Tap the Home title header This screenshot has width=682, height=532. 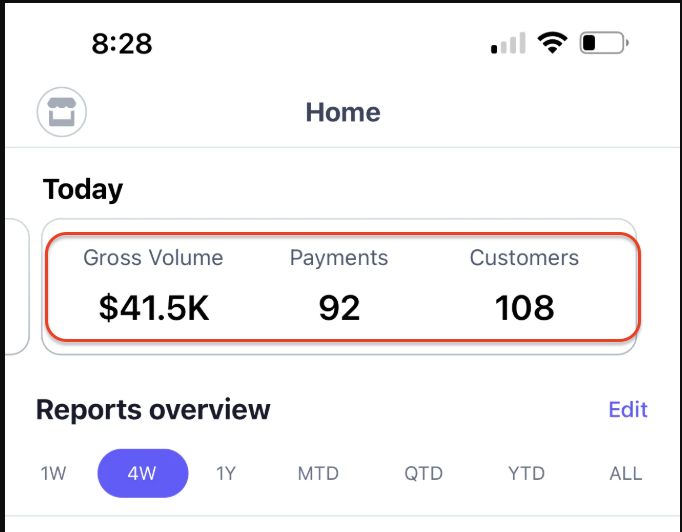click(343, 112)
